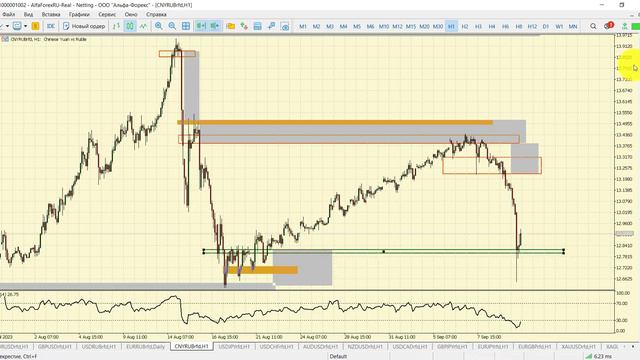640x360 pixels.
Task: Select the green horizontal line's center handle
Action: tap(383, 252)
